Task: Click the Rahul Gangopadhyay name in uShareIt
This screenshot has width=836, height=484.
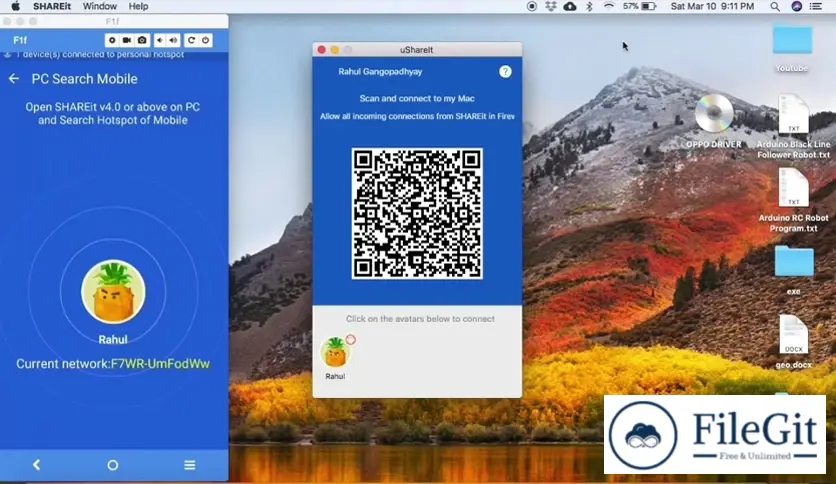Action: click(380, 71)
